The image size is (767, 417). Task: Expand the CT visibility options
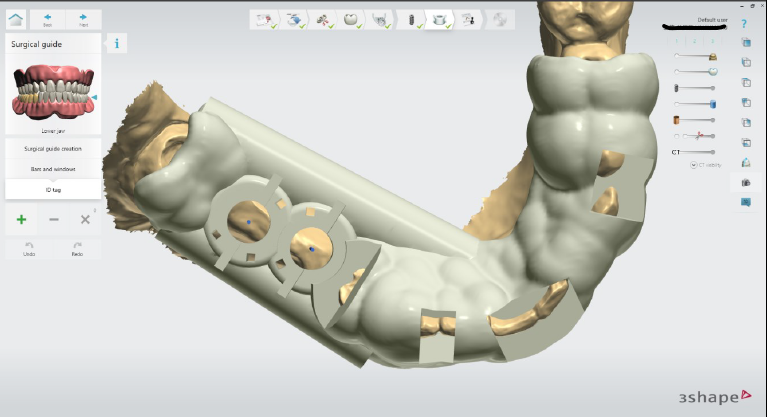[x=693, y=164]
